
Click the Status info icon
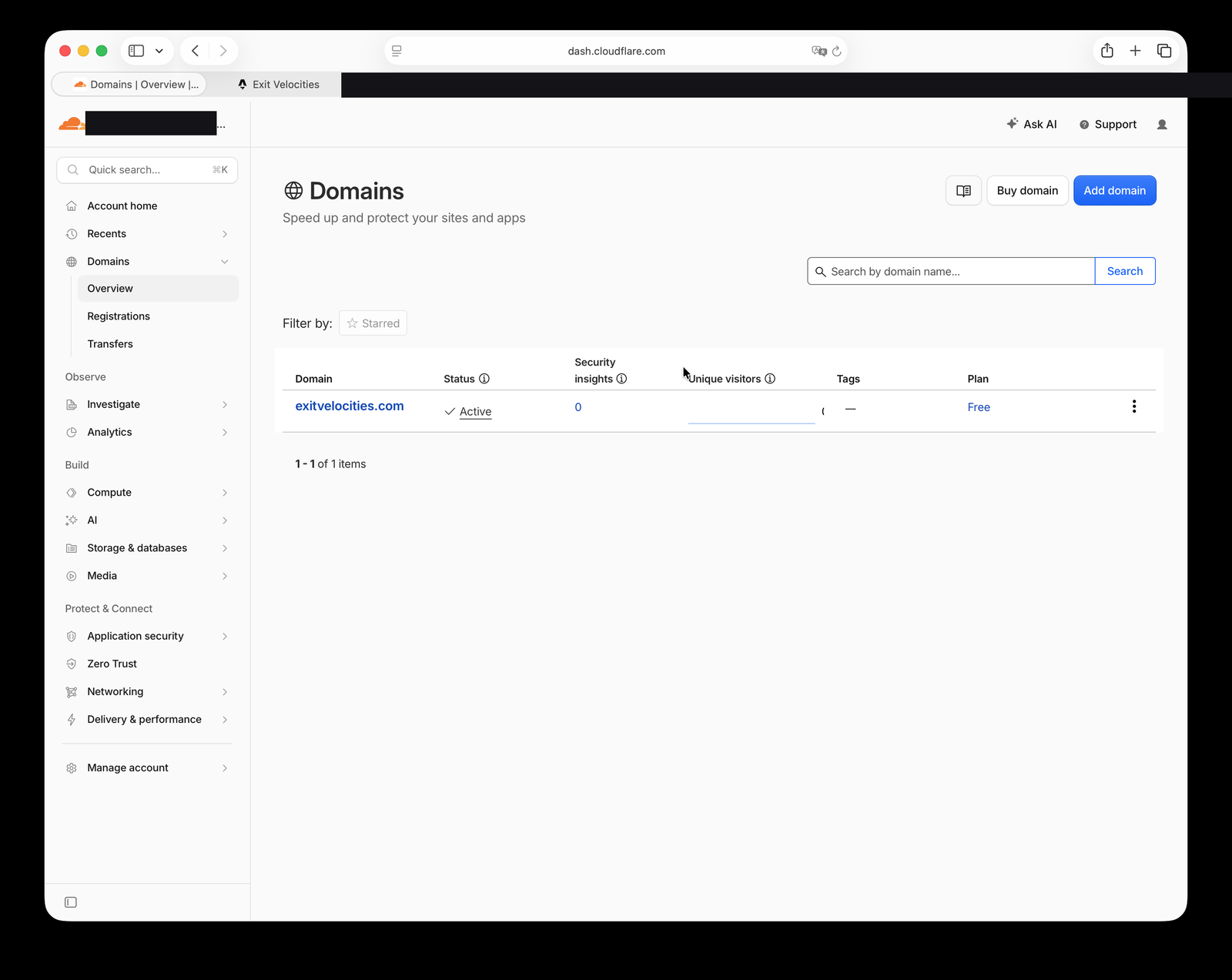(484, 379)
